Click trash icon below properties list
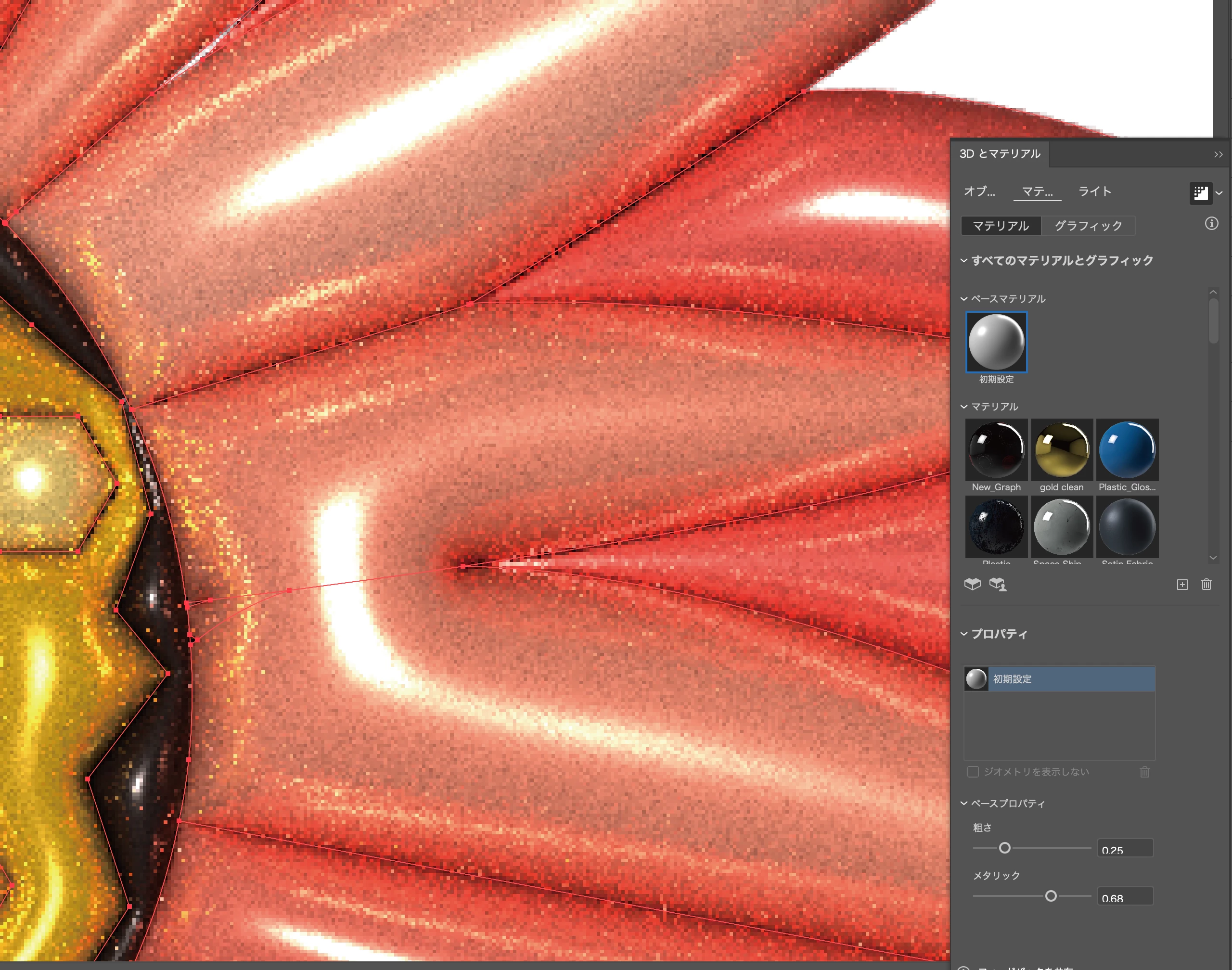 tap(1144, 772)
